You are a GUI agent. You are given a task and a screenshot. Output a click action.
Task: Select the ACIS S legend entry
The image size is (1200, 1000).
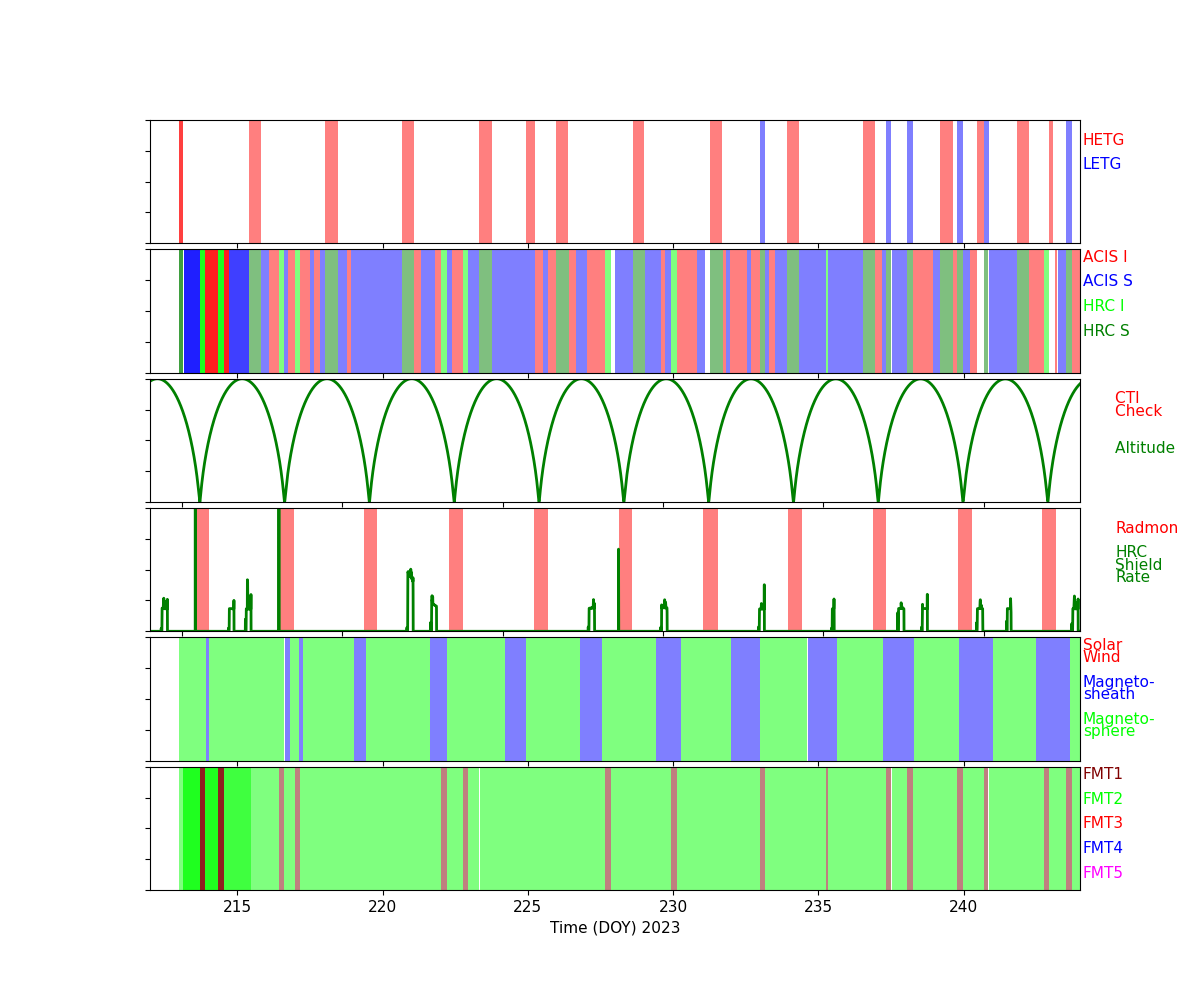click(x=1107, y=282)
